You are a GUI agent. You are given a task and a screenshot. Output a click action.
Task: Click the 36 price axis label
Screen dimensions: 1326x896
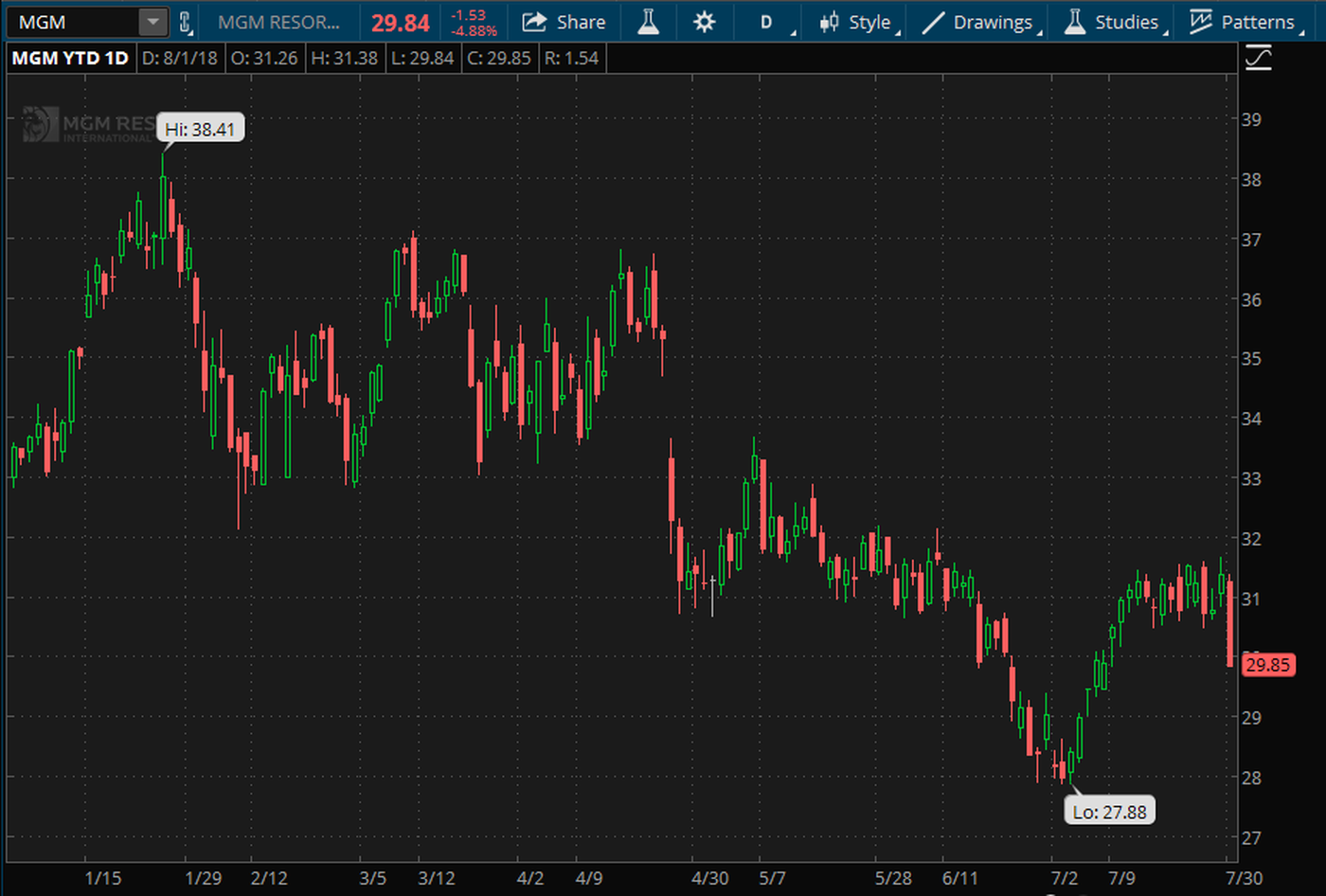(x=1251, y=299)
